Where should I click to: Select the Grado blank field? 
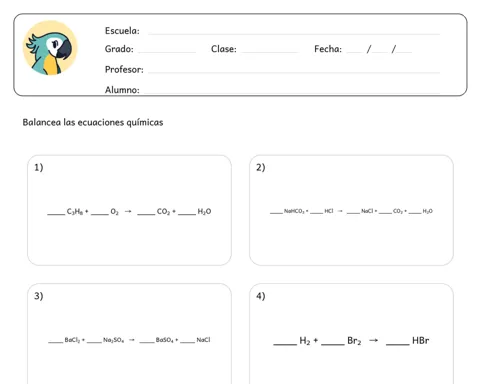click(x=167, y=52)
